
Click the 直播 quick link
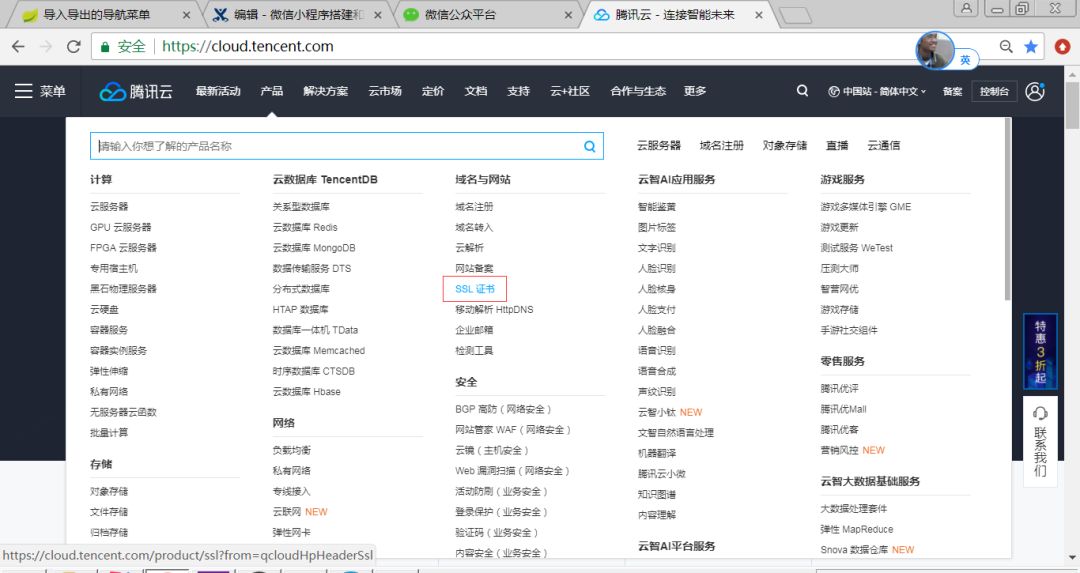tap(837, 145)
